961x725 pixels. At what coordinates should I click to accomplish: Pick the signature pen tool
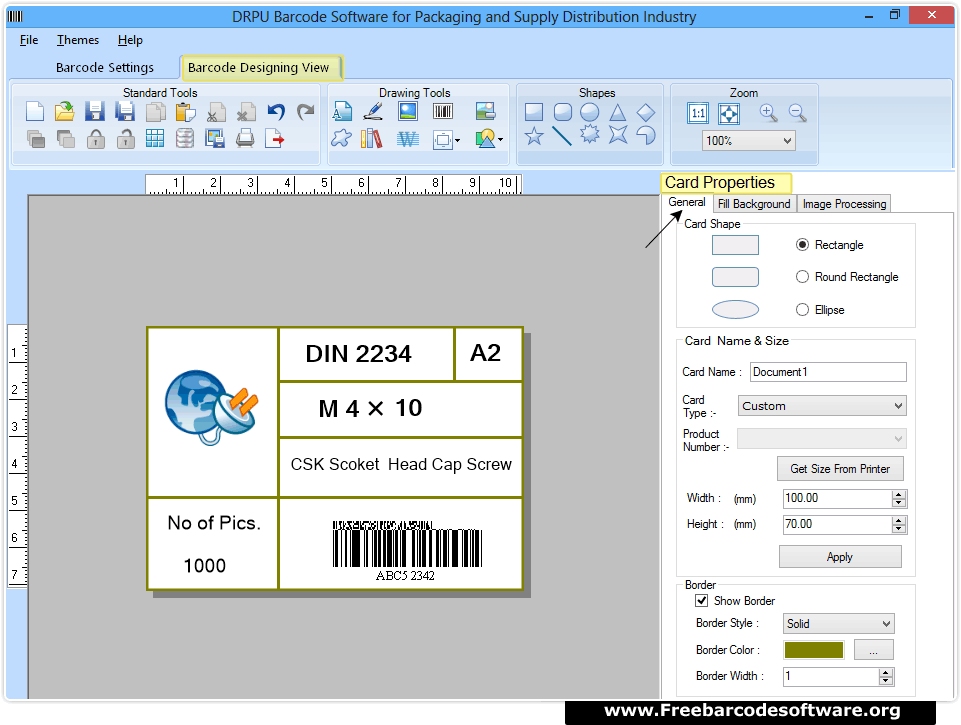(373, 112)
